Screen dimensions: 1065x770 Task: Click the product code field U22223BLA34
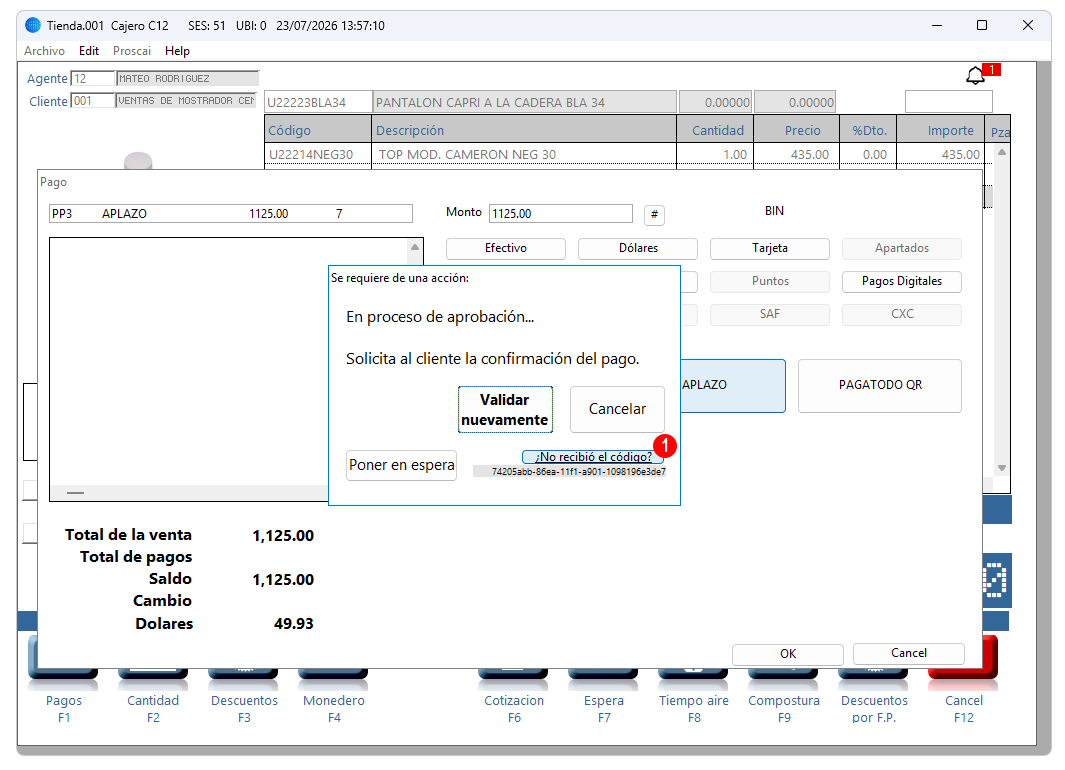point(318,103)
